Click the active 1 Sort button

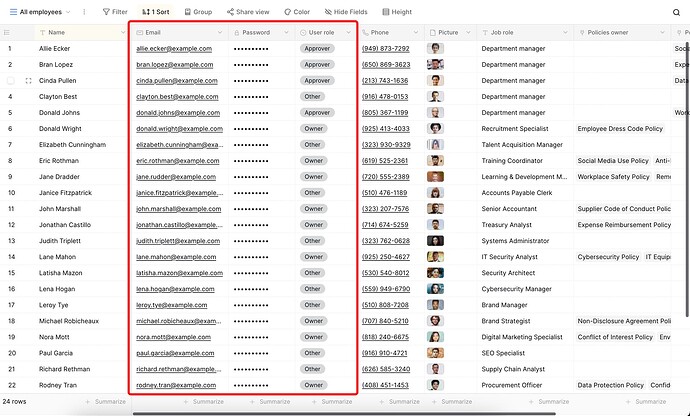click(155, 12)
